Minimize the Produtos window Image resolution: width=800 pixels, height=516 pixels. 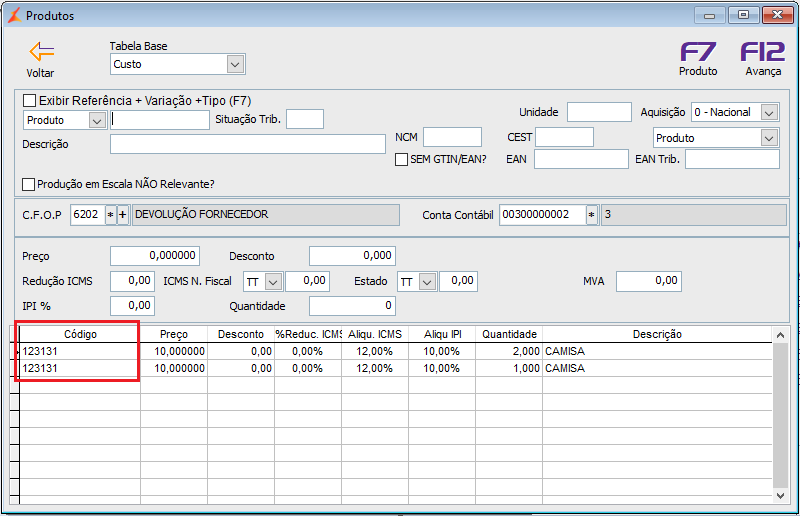[709, 15]
